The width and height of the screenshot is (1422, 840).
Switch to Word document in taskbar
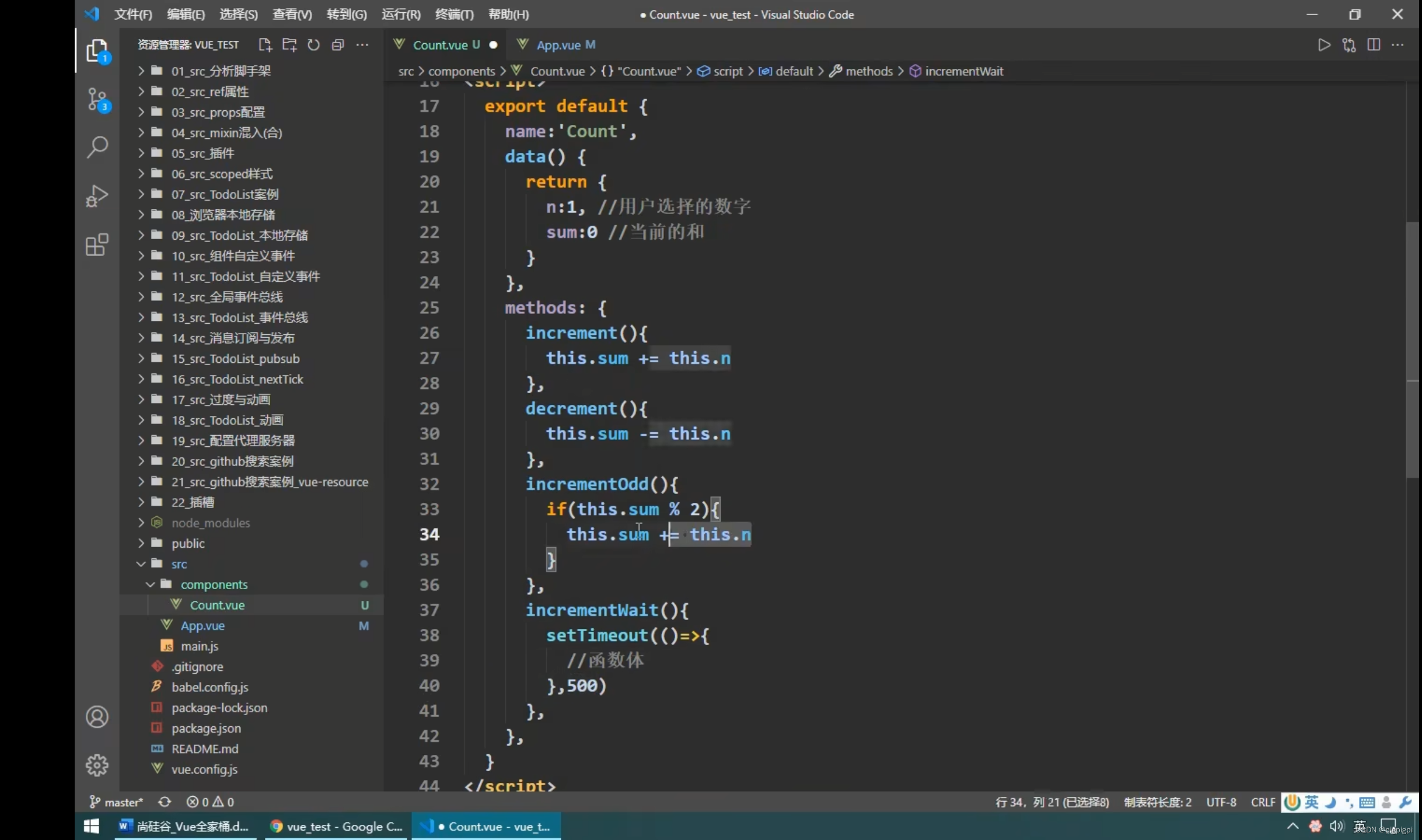coord(185,826)
